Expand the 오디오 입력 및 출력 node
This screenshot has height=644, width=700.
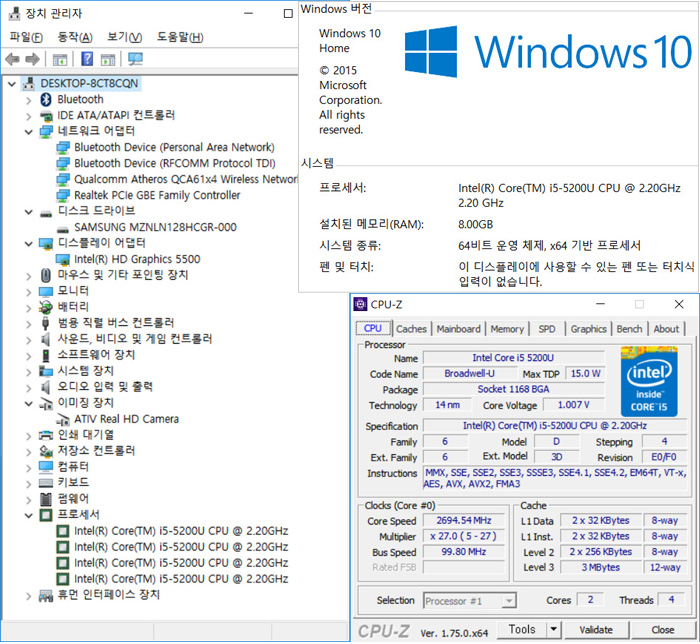point(29,388)
